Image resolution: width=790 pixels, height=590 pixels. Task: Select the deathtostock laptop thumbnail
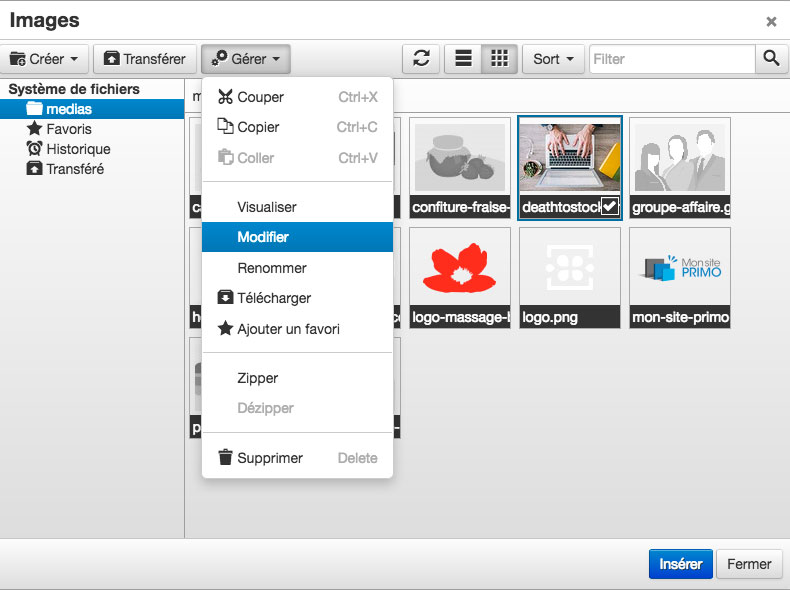(x=570, y=168)
